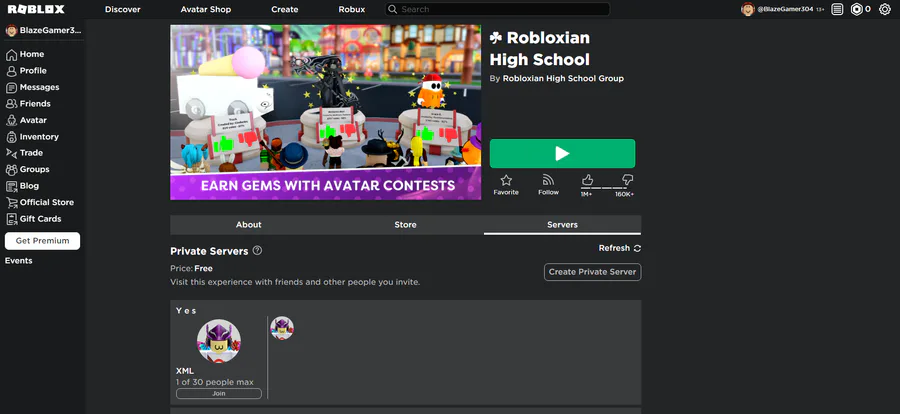This screenshot has height=414, width=900.
Task: Click the BlazeGamer304 avatar in header
Action: (x=747, y=9)
